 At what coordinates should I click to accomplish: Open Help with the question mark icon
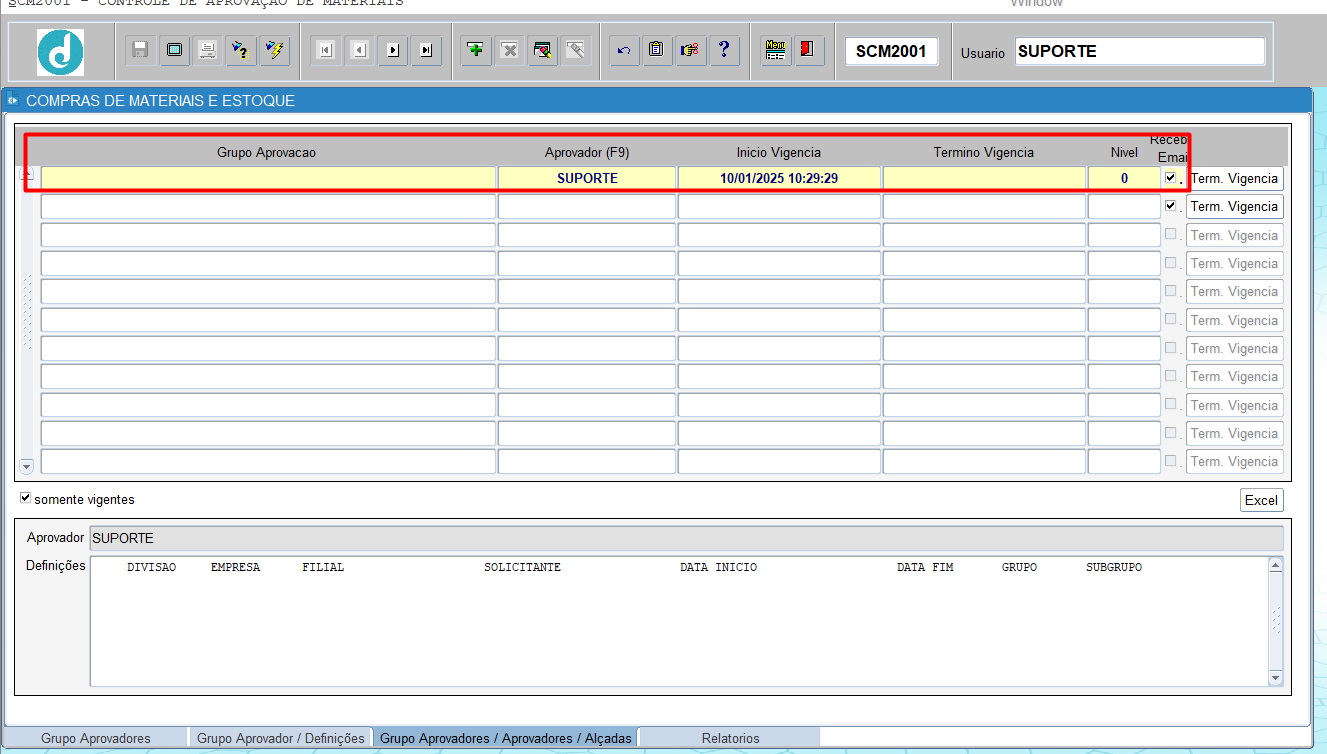coord(724,50)
